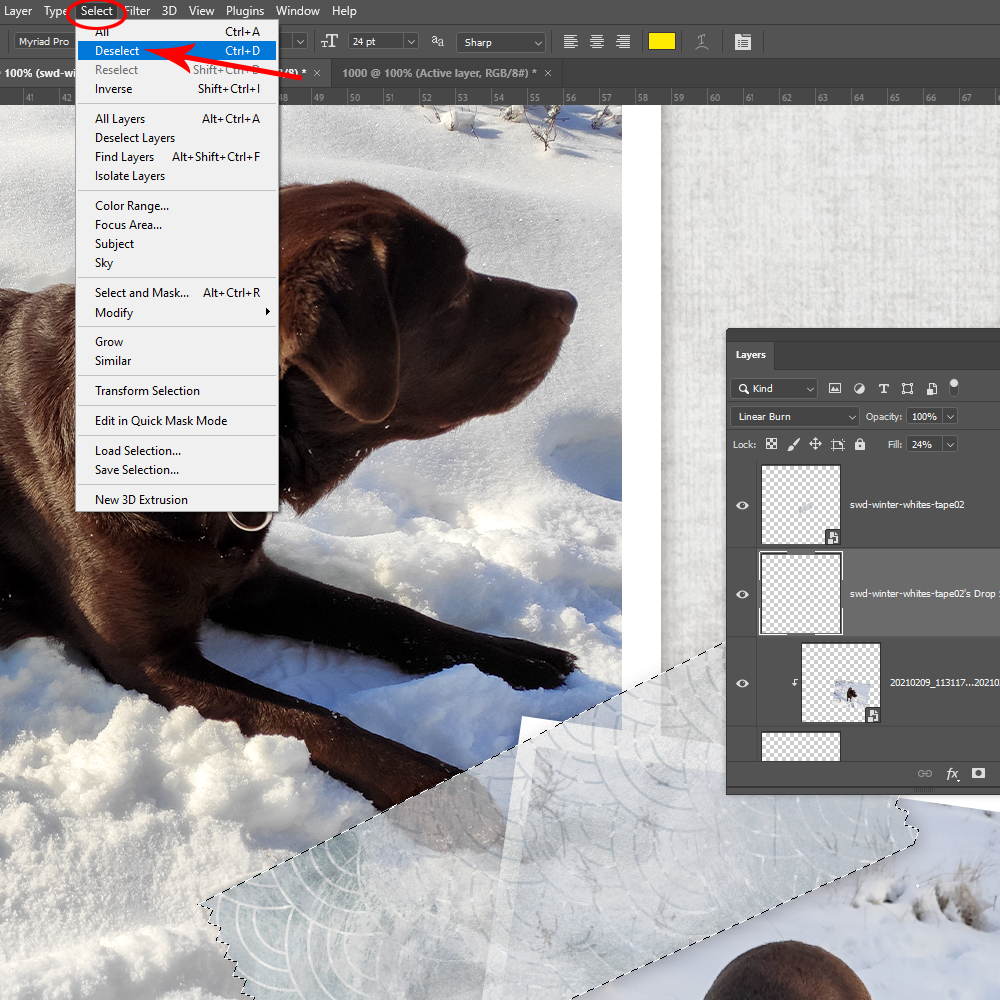Viewport: 1000px width, 1000px height.
Task: Add a layer mask icon
Action: pos(978,773)
